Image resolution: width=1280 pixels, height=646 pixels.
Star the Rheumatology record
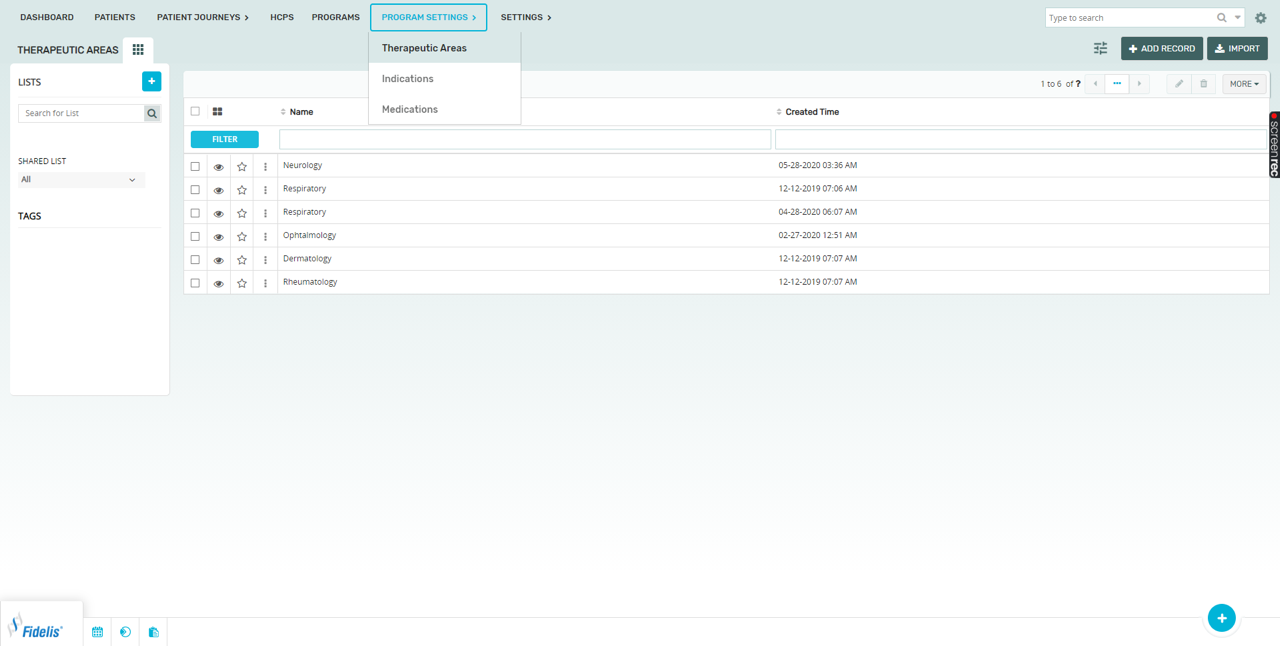[x=242, y=284]
